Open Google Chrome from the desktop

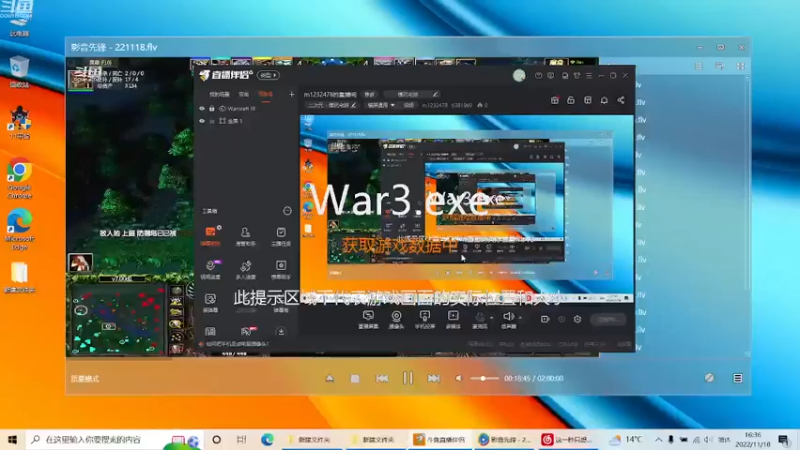point(19,178)
